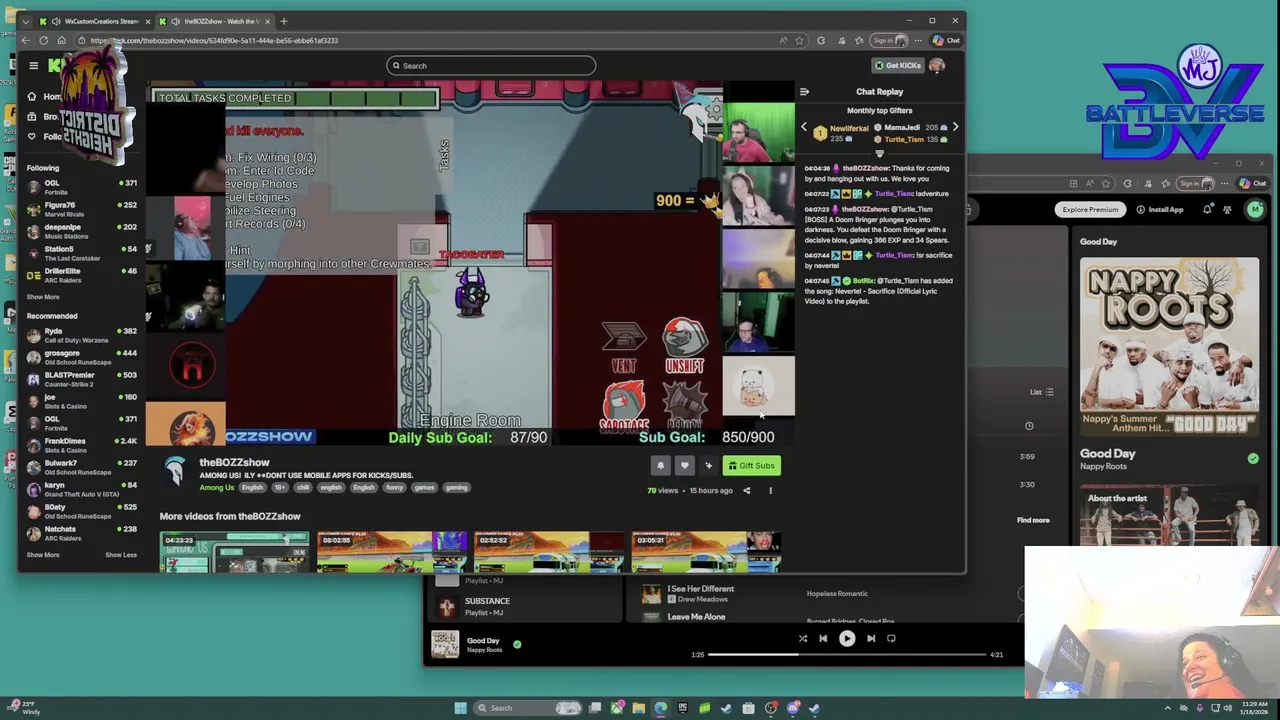This screenshot has width=1280, height=720.
Task: Open the M profile avatar in Spotify
Action: coord(1255,209)
